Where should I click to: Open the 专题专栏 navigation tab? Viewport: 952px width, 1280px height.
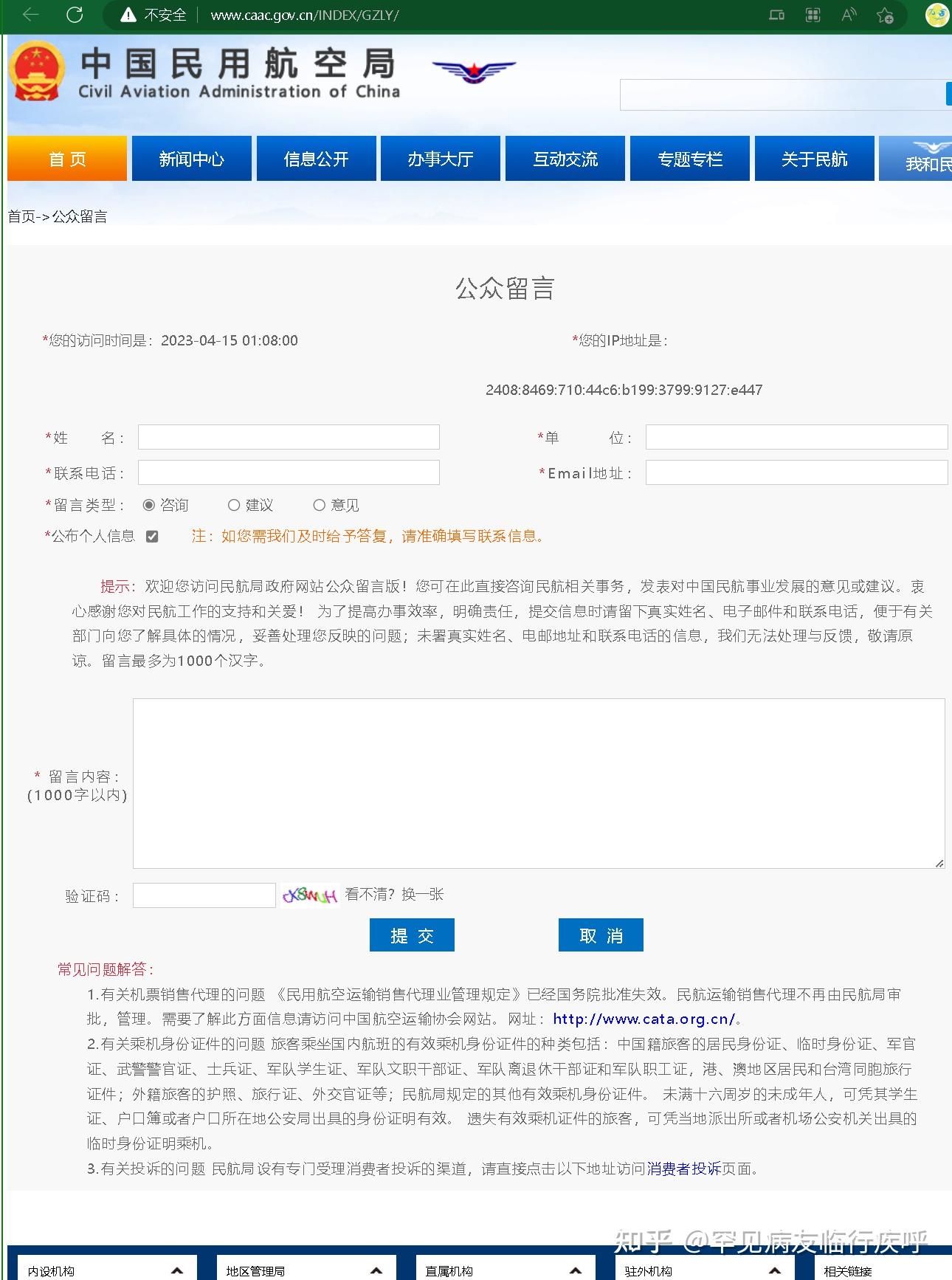tap(690, 158)
